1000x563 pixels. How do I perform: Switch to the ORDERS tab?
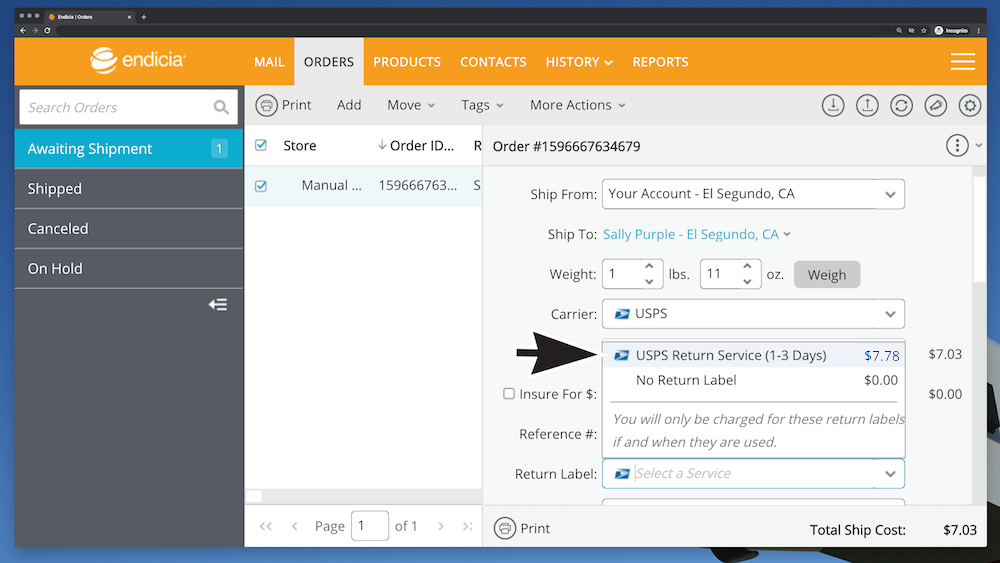pos(328,62)
